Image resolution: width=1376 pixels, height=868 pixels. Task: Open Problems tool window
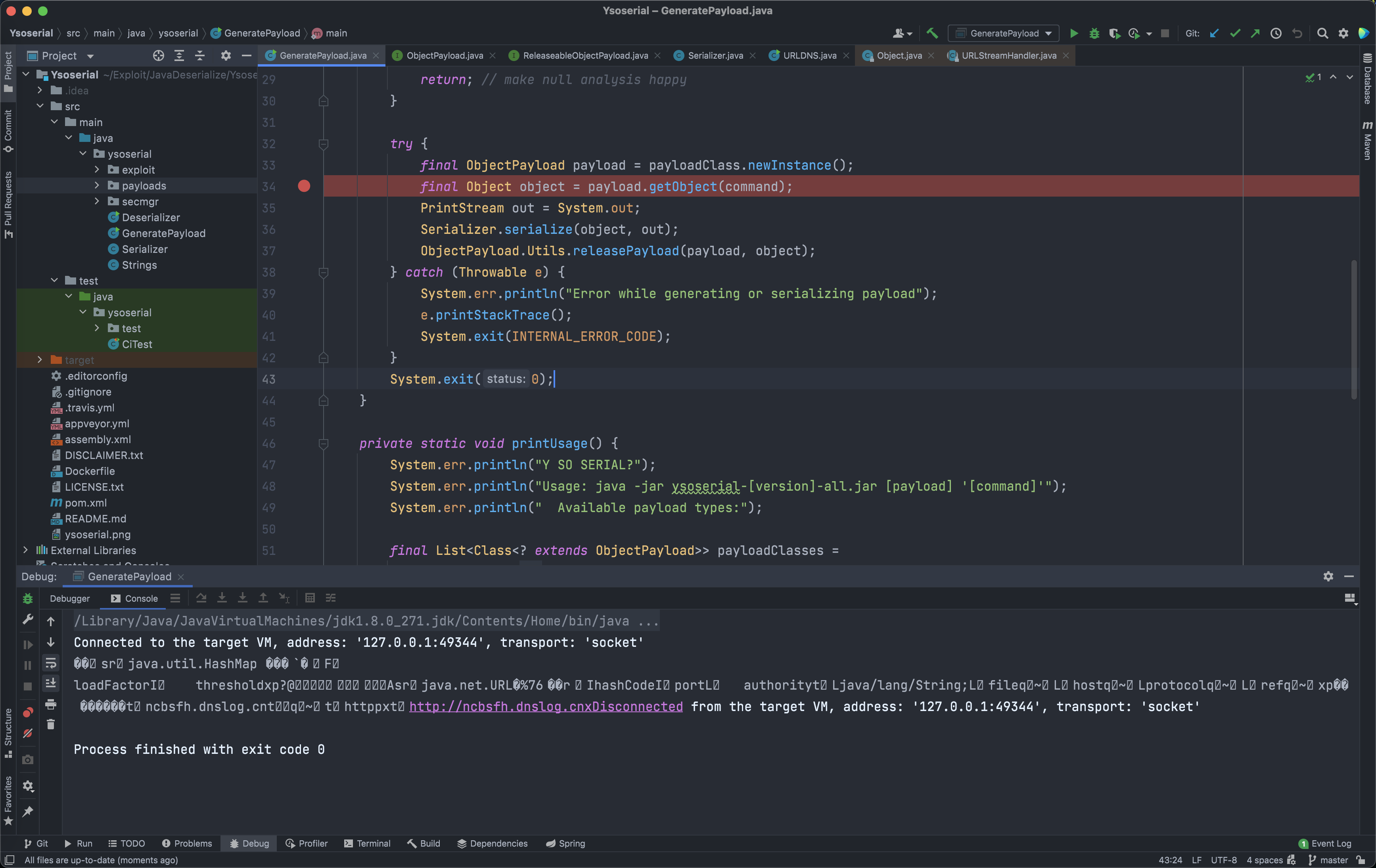click(x=187, y=843)
